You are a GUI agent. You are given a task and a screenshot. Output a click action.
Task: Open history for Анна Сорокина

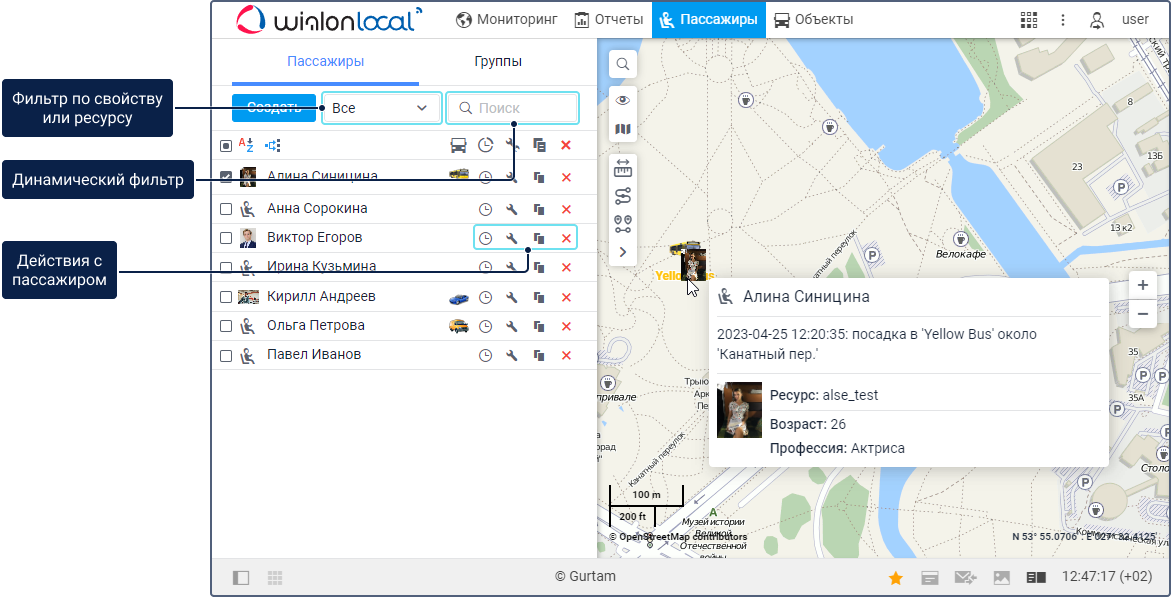tap(485, 209)
